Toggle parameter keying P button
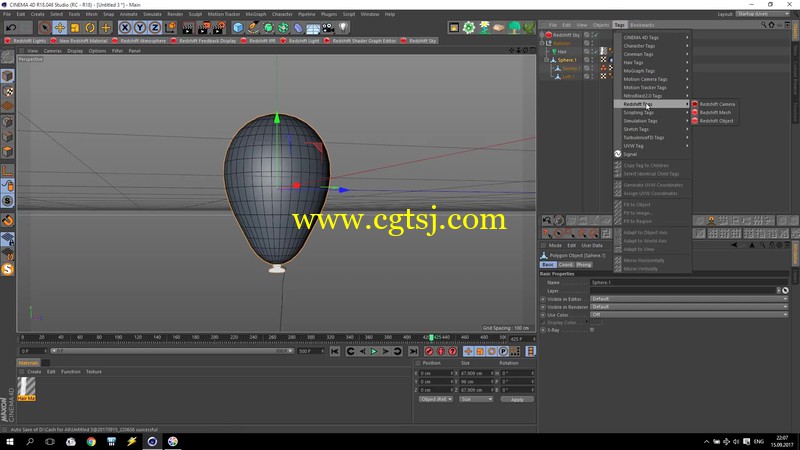 click(x=503, y=352)
